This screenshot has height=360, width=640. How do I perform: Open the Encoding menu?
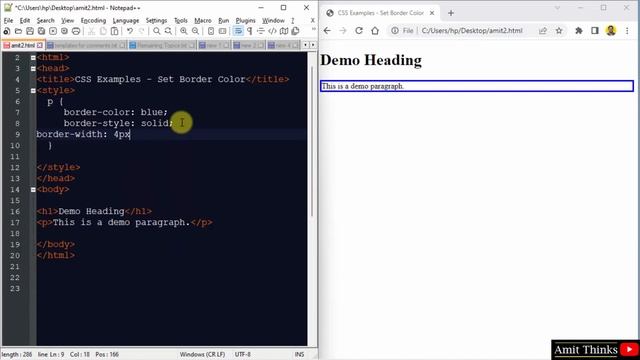point(93,20)
